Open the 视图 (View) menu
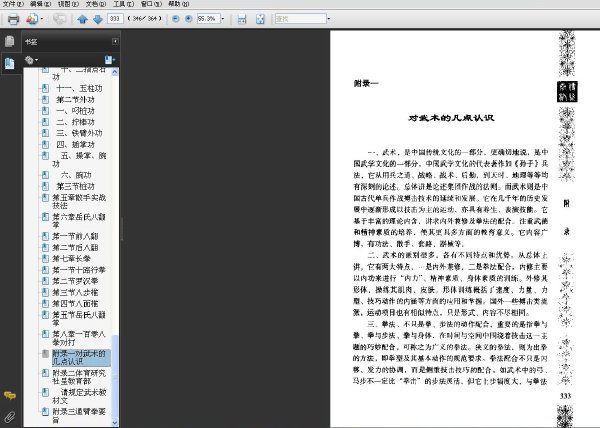The width and height of the screenshot is (600, 428). tap(68, 4)
